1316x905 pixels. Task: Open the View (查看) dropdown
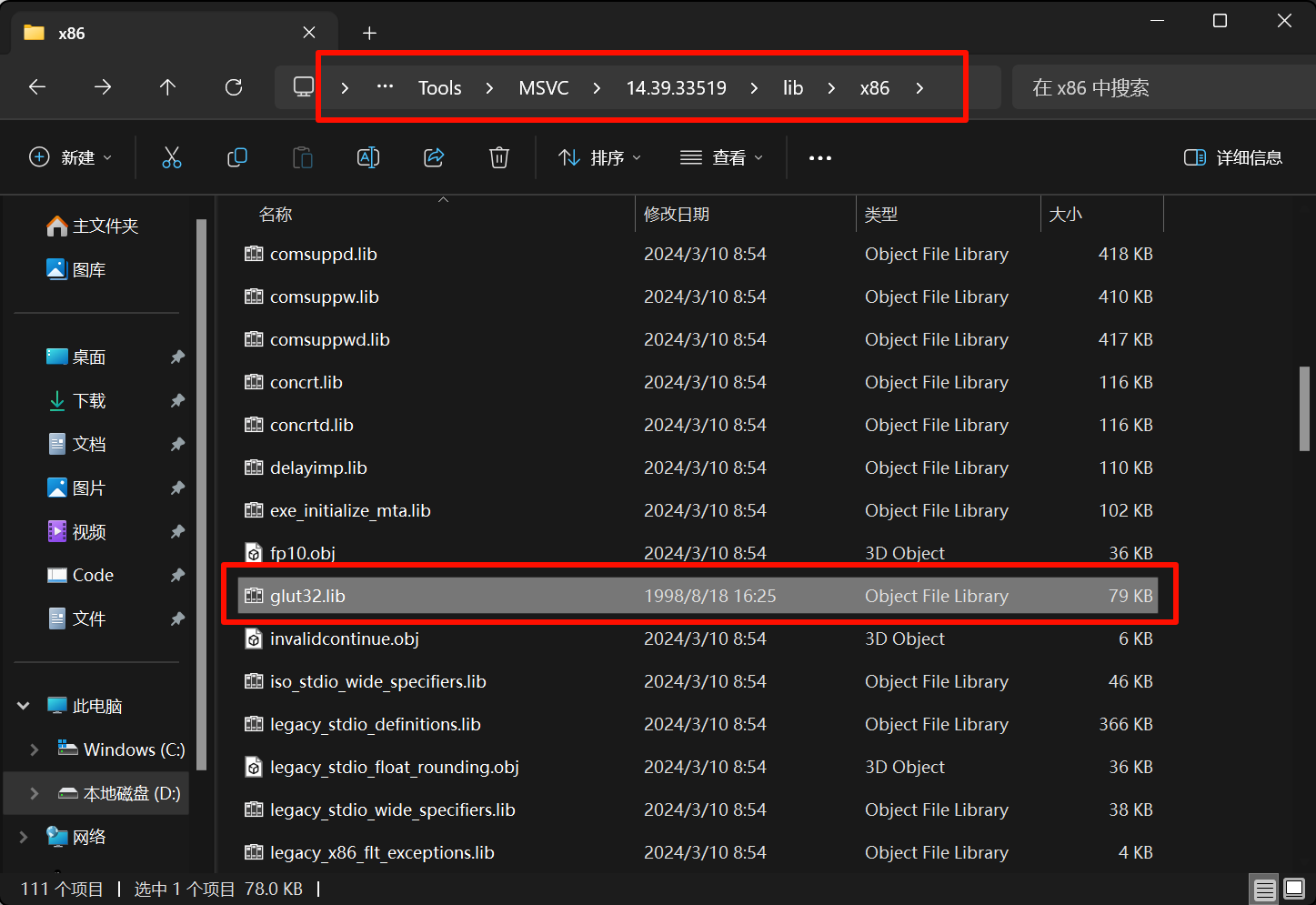722,157
